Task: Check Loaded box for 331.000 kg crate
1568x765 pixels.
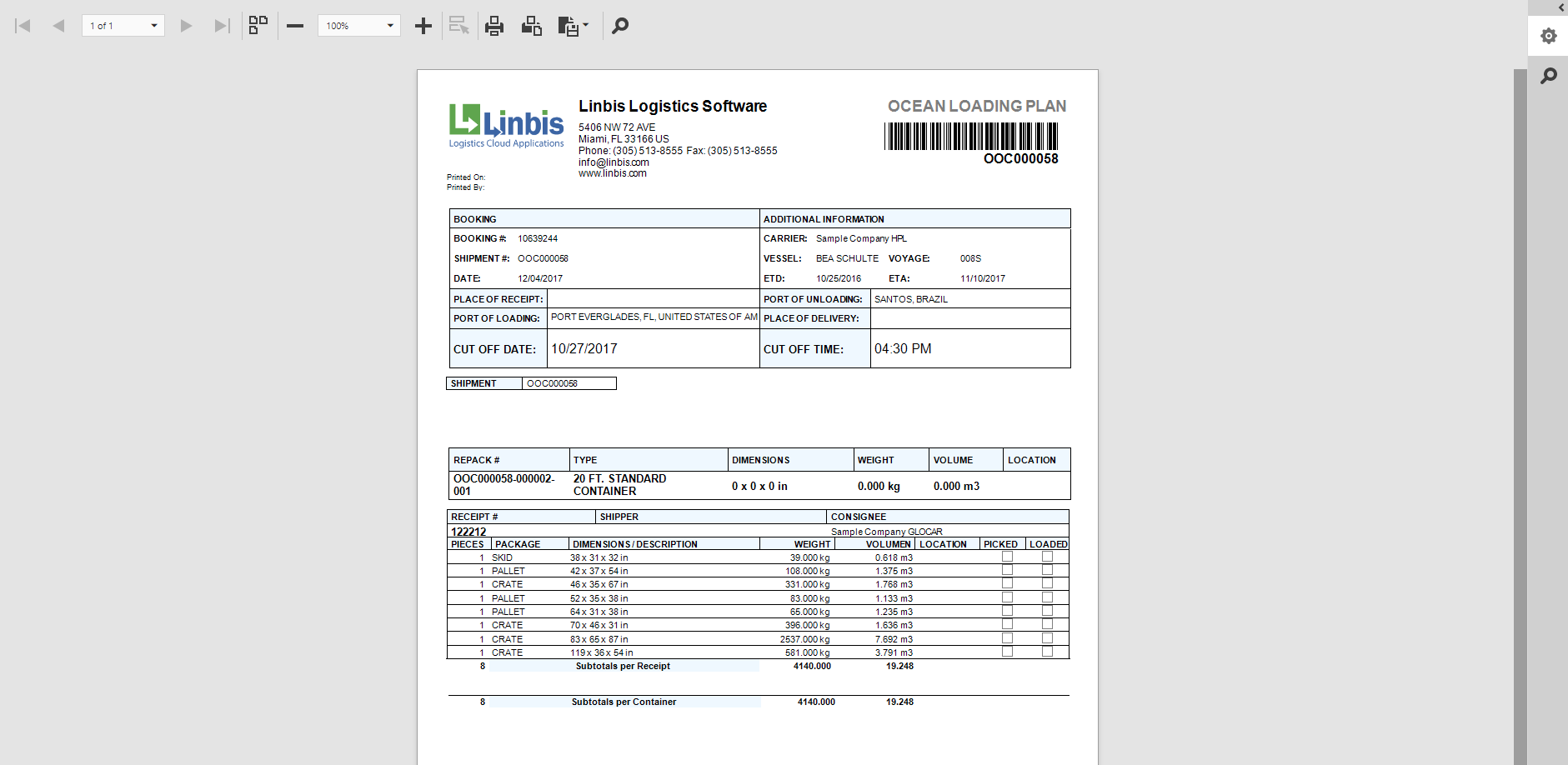Action: [x=1047, y=583]
